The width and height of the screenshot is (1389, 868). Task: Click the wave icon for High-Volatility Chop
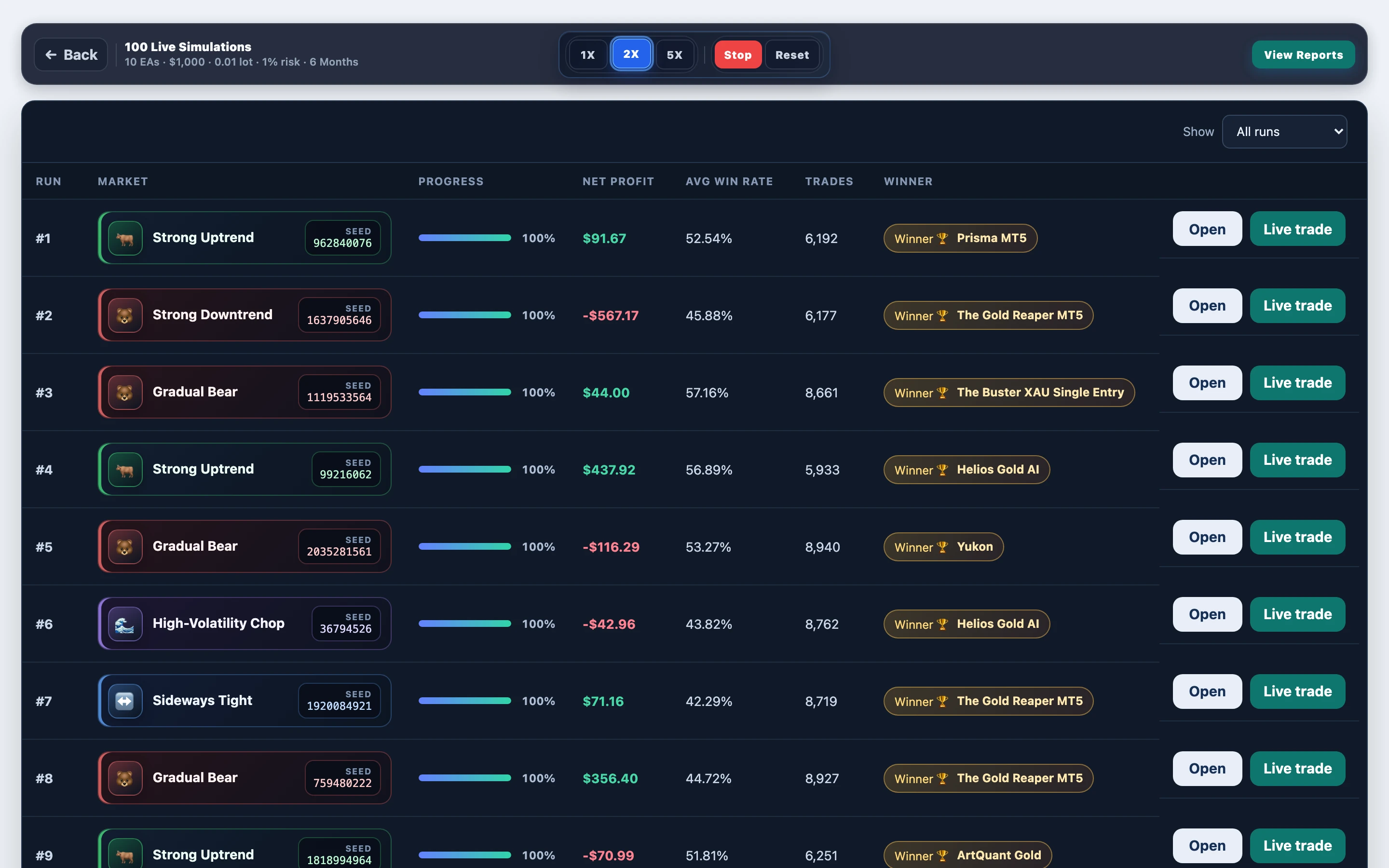(124, 624)
